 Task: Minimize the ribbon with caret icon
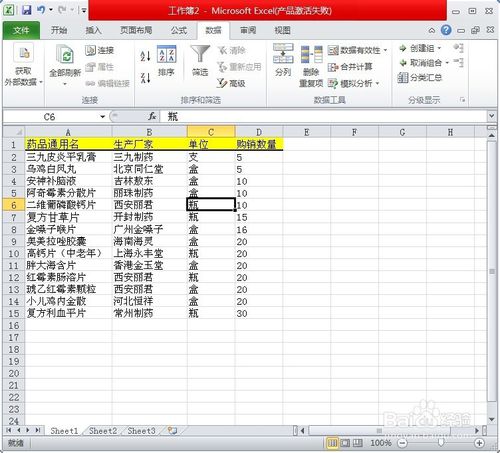[x=432, y=31]
